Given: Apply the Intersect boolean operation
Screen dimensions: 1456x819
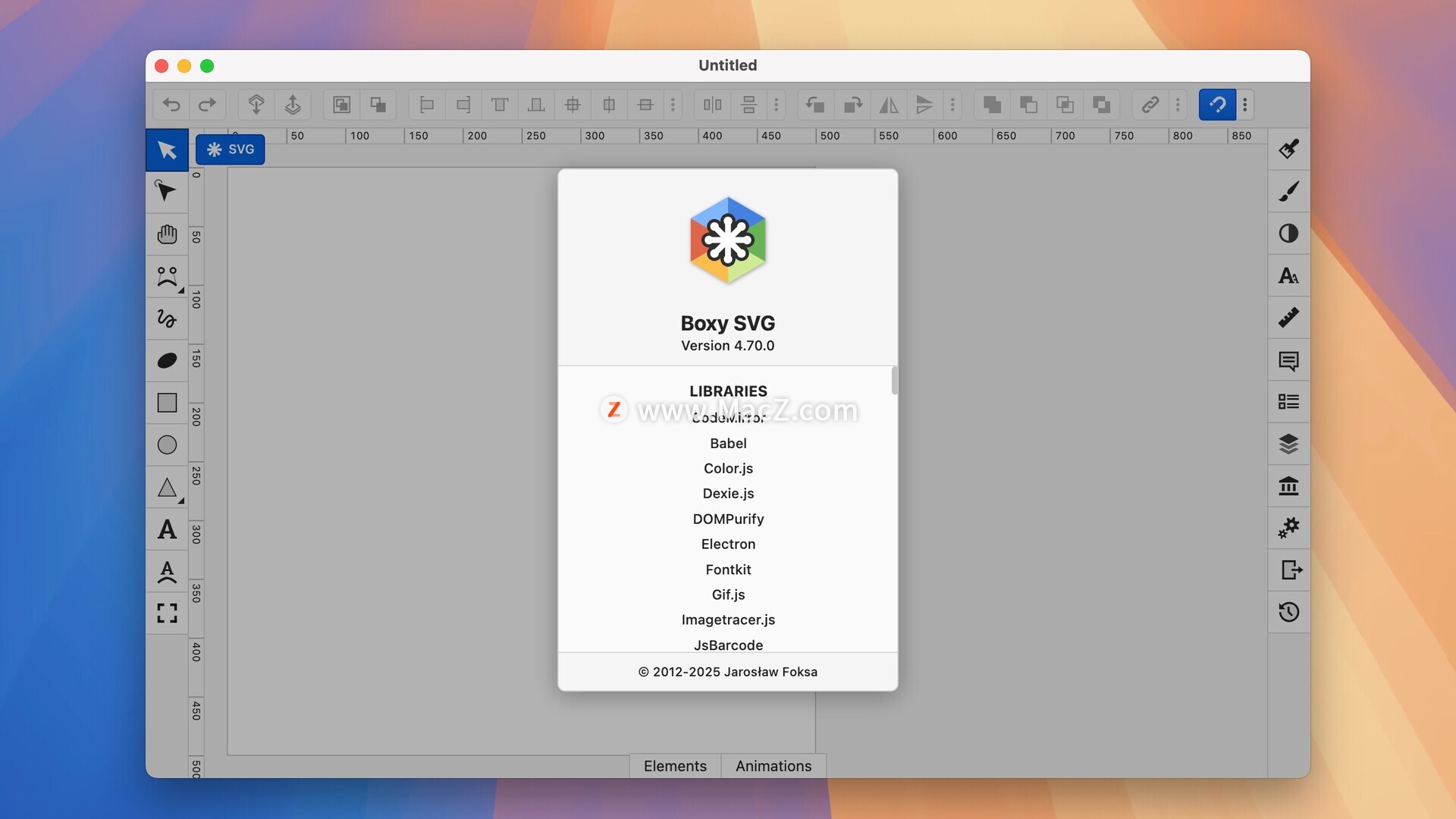Looking at the screenshot, I should (x=1065, y=105).
